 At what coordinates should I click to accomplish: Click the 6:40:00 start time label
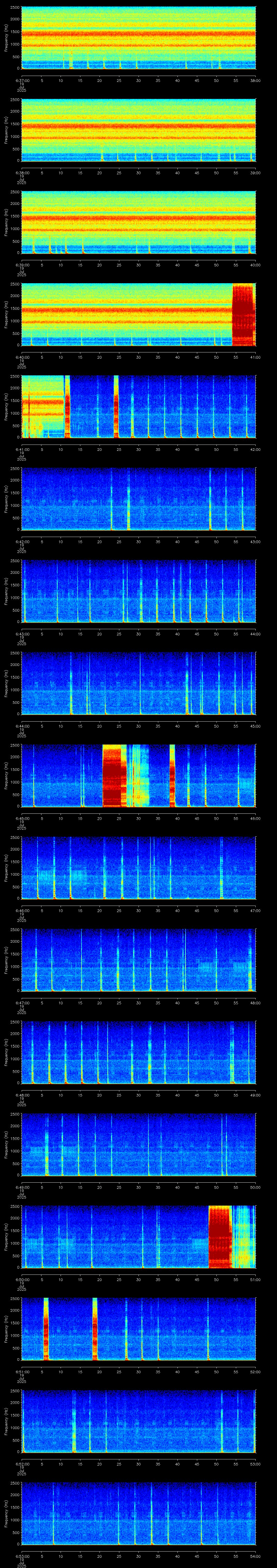pyautogui.click(x=22, y=357)
